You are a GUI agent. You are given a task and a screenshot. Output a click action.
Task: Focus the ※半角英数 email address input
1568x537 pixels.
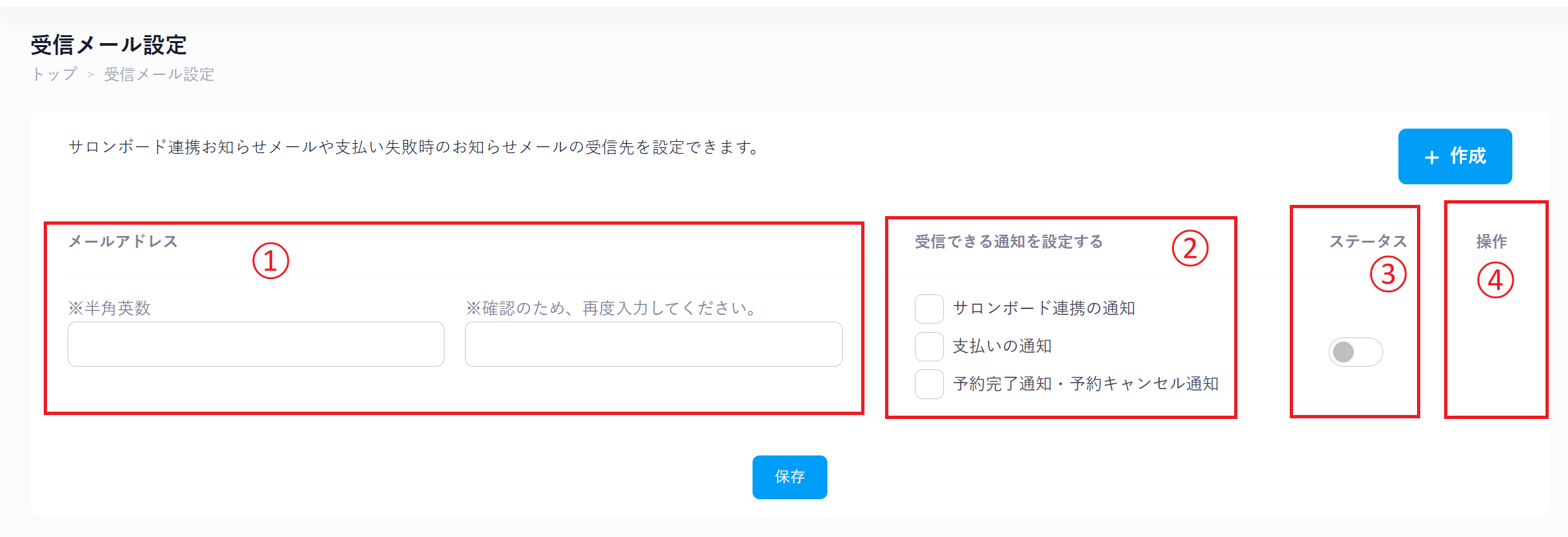pos(256,344)
